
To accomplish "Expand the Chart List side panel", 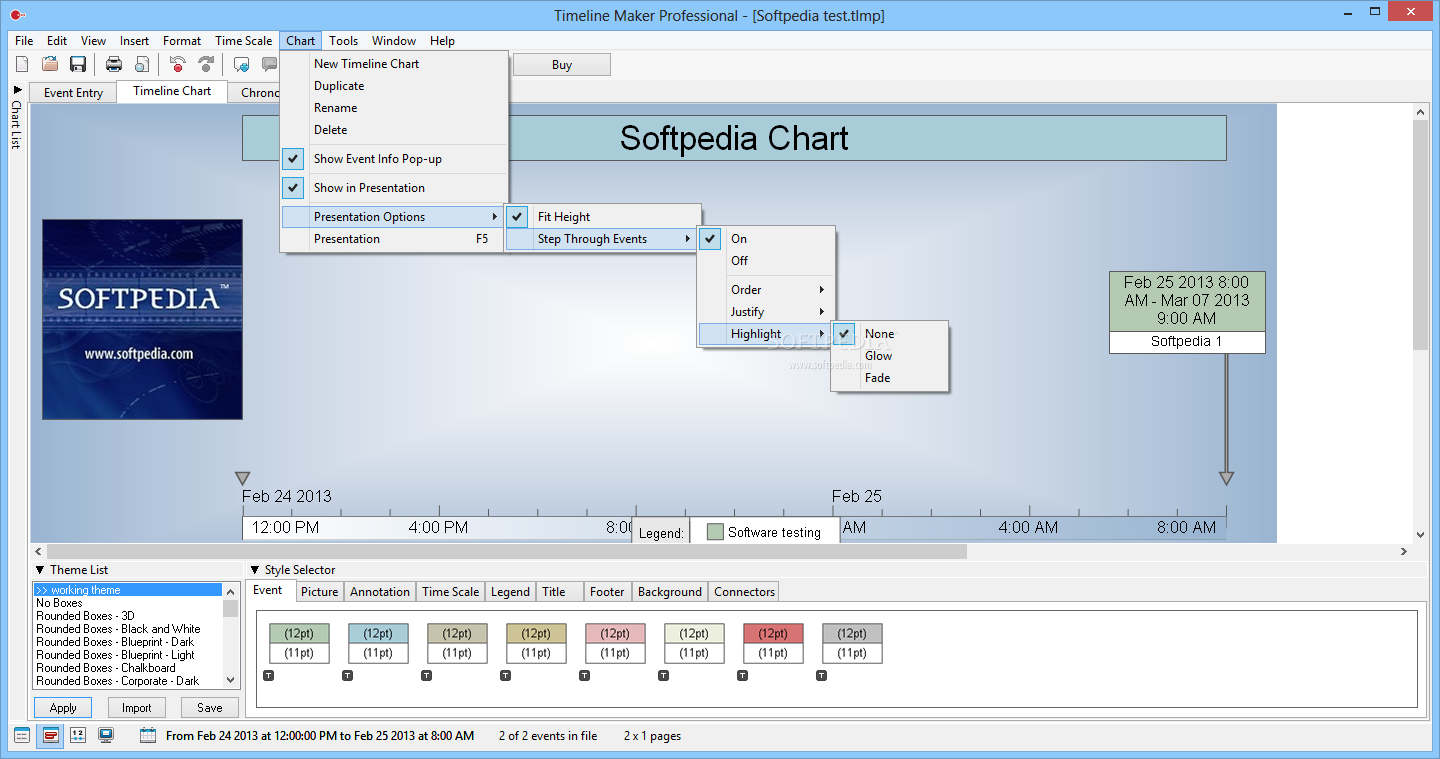I will (x=16, y=90).
